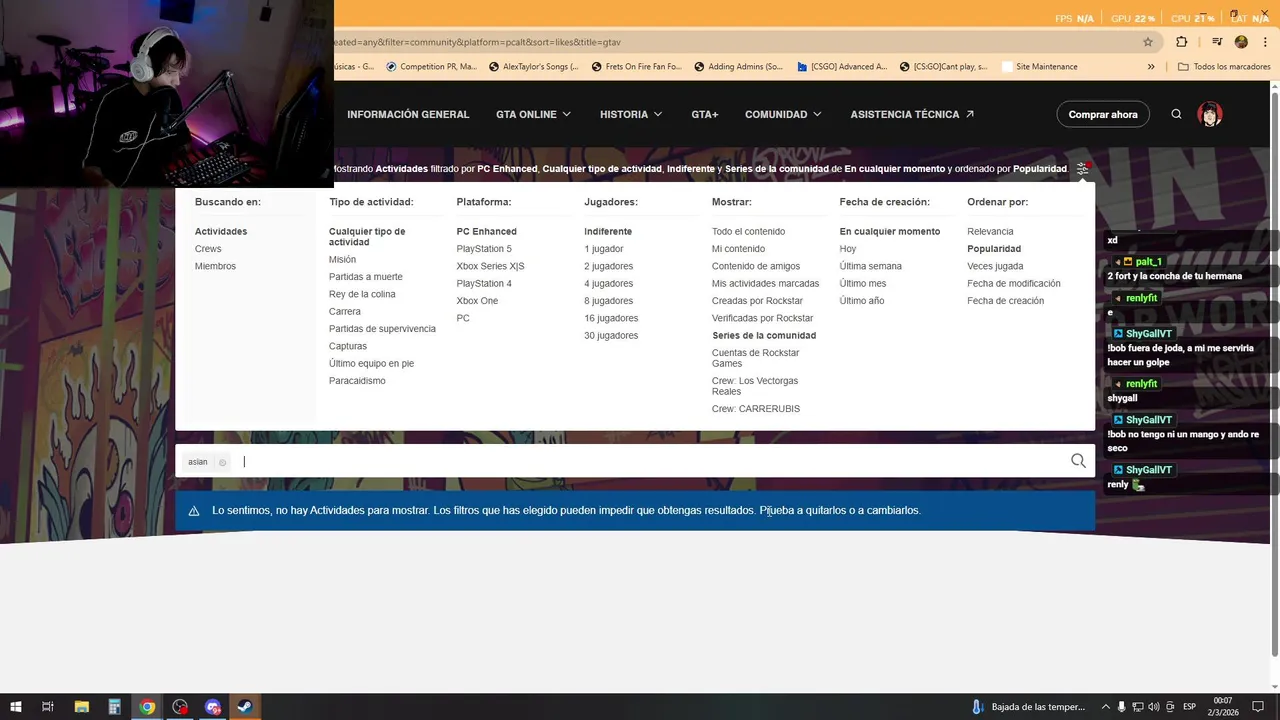Image resolution: width=1280 pixels, height=720 pixels.
Task: Select Partidas a muerte activity type
Action: (366, 277)
